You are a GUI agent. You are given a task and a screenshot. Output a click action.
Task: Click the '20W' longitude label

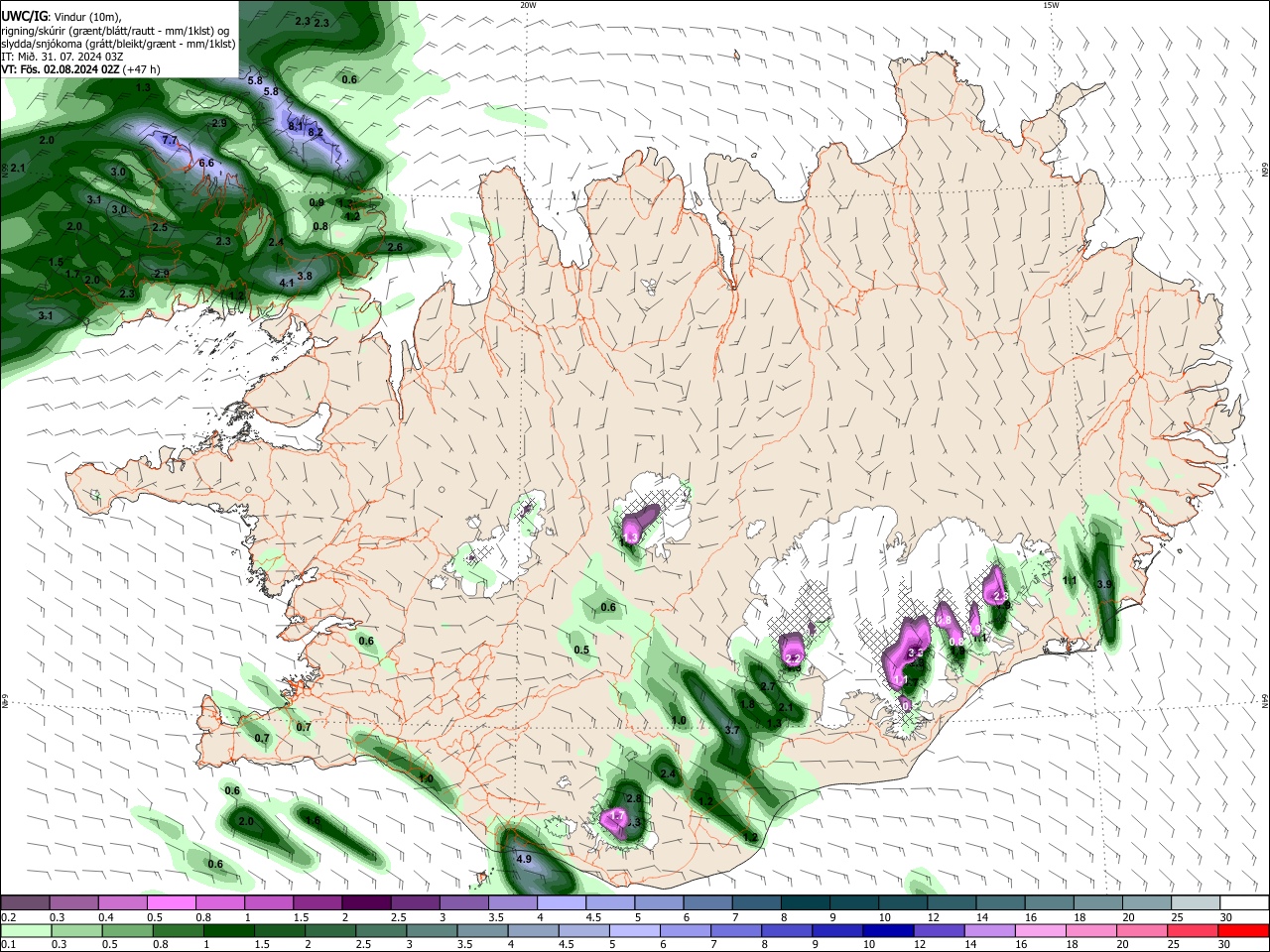pyautogui.click(x=528, y=5)
